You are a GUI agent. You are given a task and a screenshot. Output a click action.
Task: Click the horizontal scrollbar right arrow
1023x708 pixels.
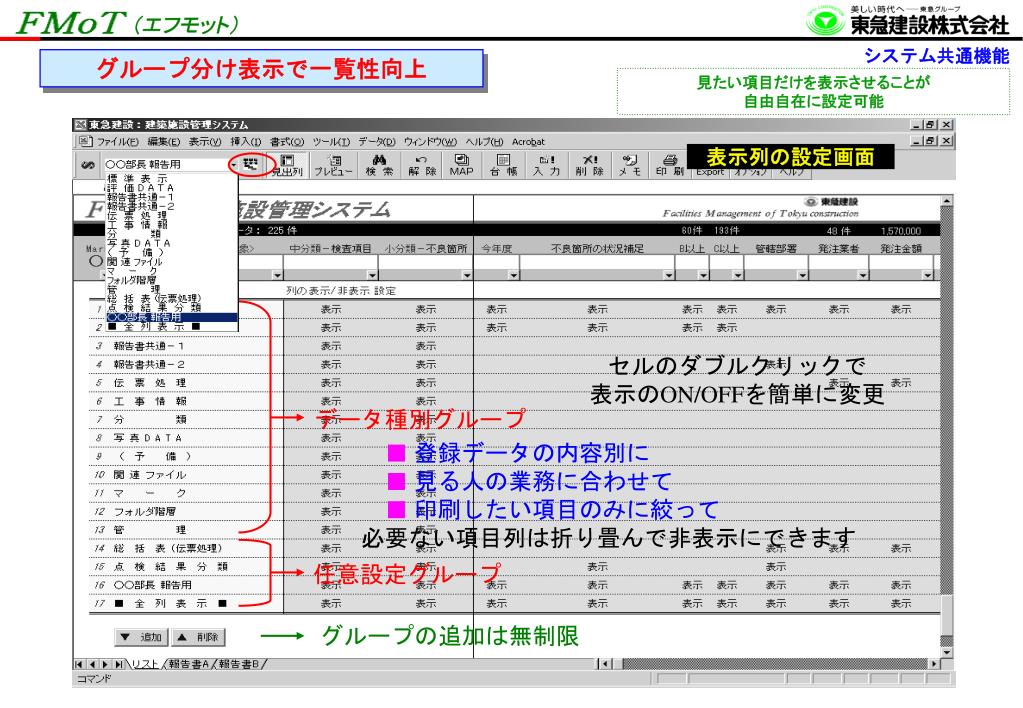[935, 664]
